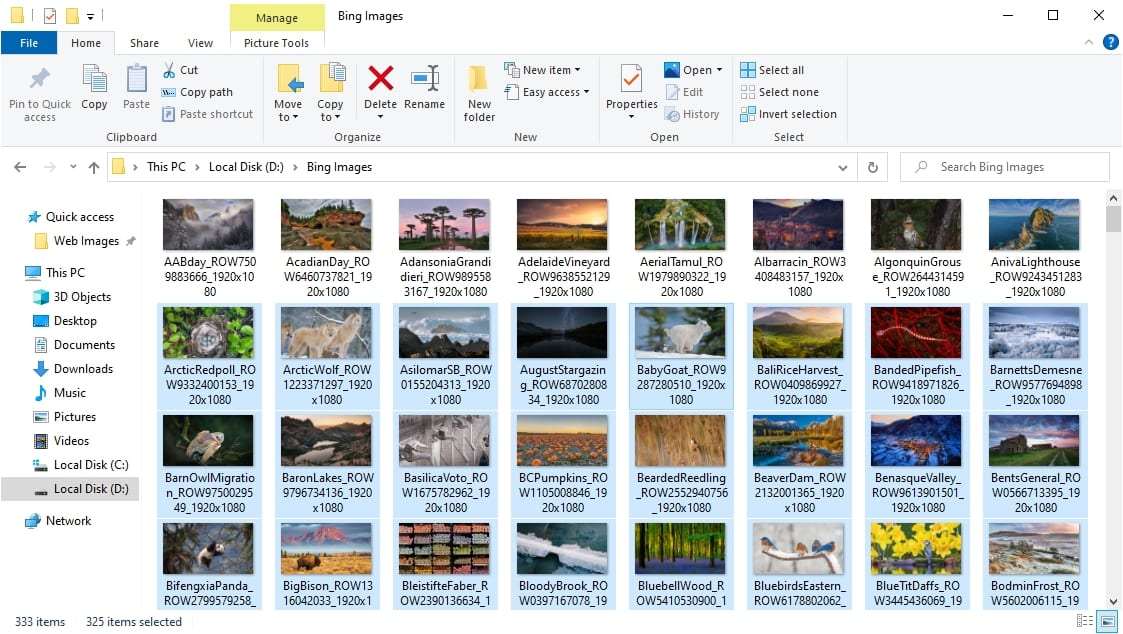Invert the current selection
Image resolution: width=1123 pixels, height=634 pixels.
[x=789, y=113]
